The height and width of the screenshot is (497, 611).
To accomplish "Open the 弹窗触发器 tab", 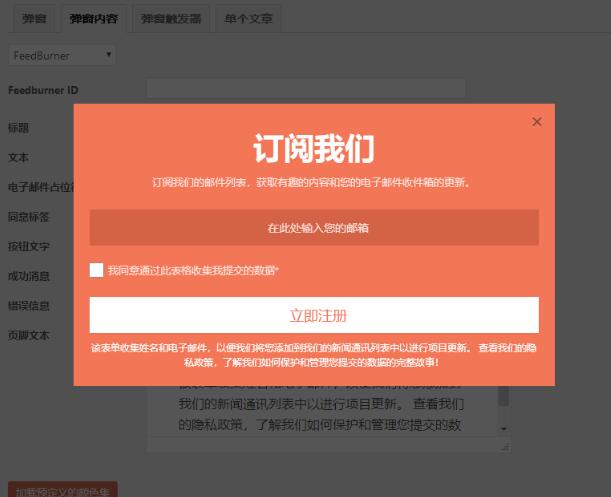I will (171, 19).
